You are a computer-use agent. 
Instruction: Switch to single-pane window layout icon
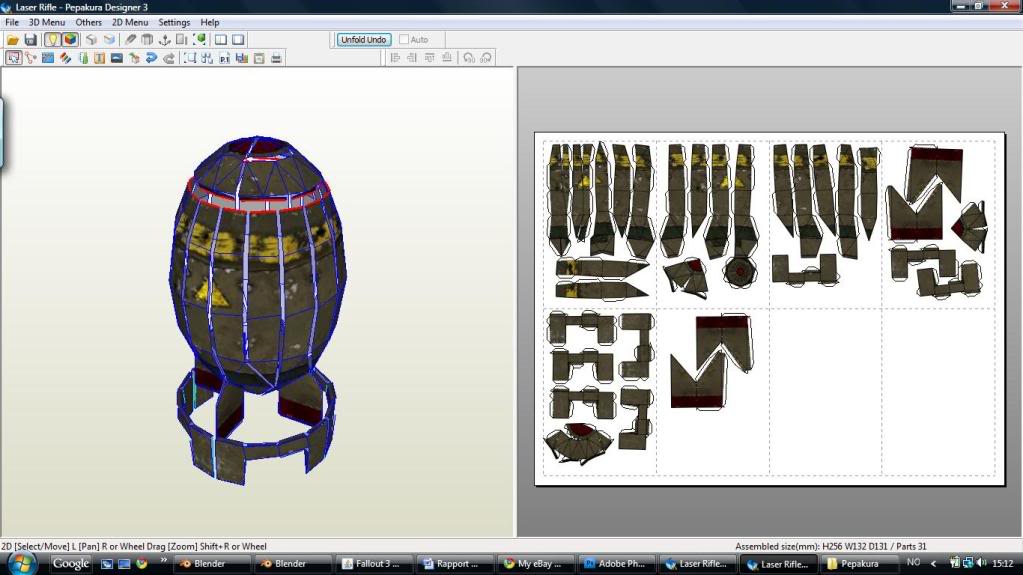tap(238, 40)
